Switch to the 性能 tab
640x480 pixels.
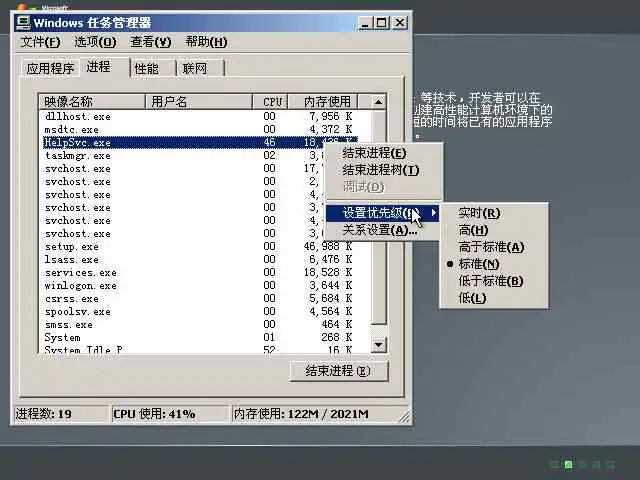(153, 68)
